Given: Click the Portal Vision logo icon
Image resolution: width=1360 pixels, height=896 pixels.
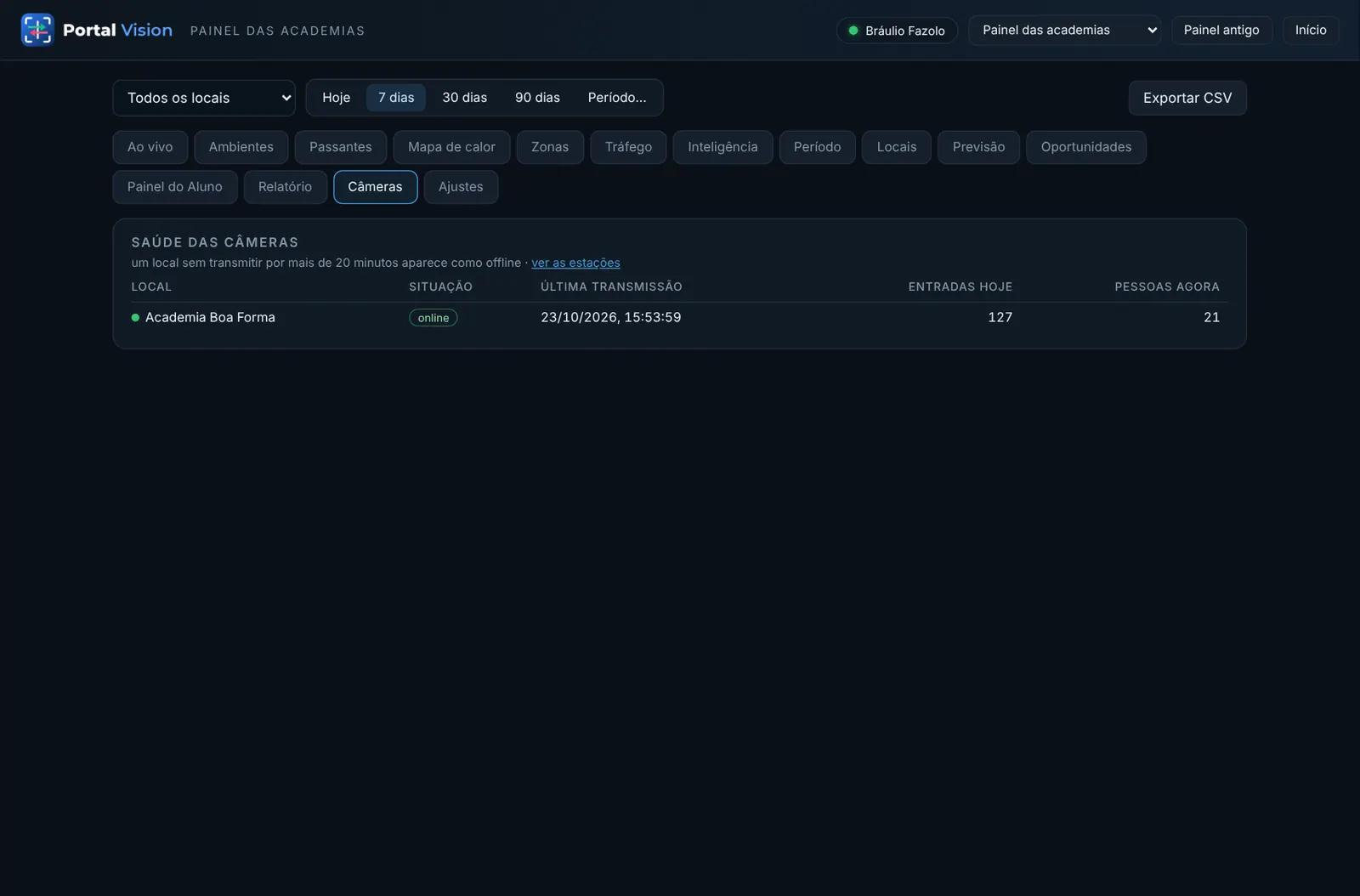Looking at the screenshot, I should pyautogui.click(x=37, y=30).
